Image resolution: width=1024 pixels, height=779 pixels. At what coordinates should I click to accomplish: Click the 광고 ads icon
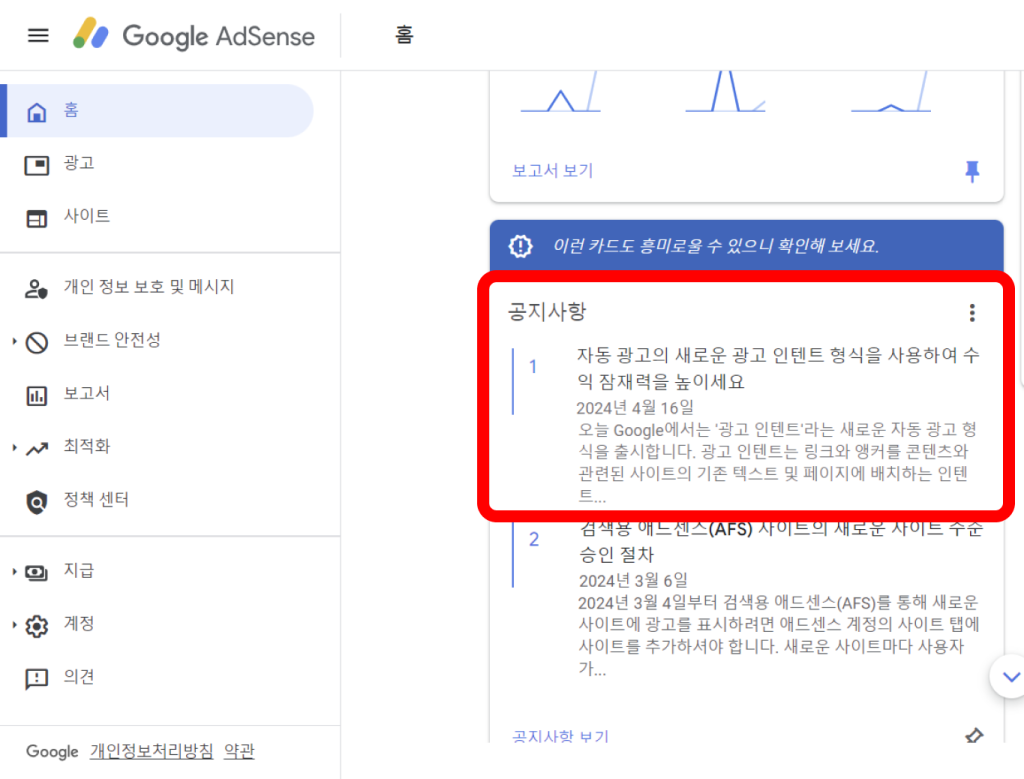37,165
